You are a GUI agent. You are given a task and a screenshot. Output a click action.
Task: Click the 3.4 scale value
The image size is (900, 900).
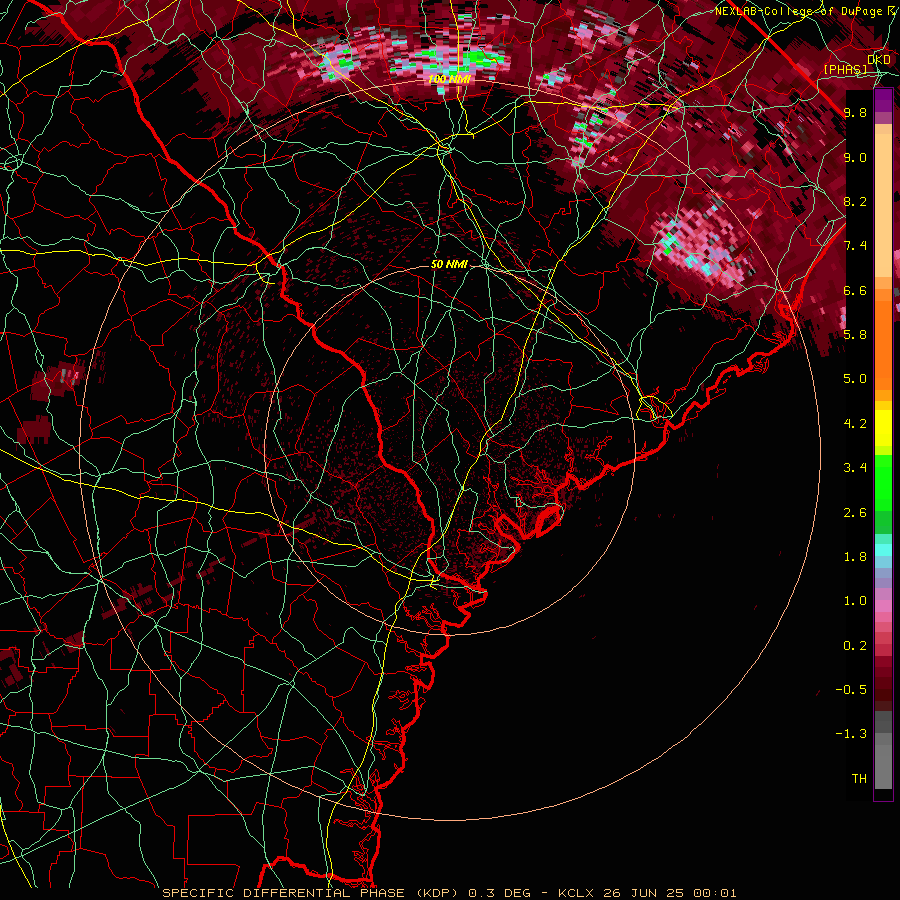tap(855, 468)
